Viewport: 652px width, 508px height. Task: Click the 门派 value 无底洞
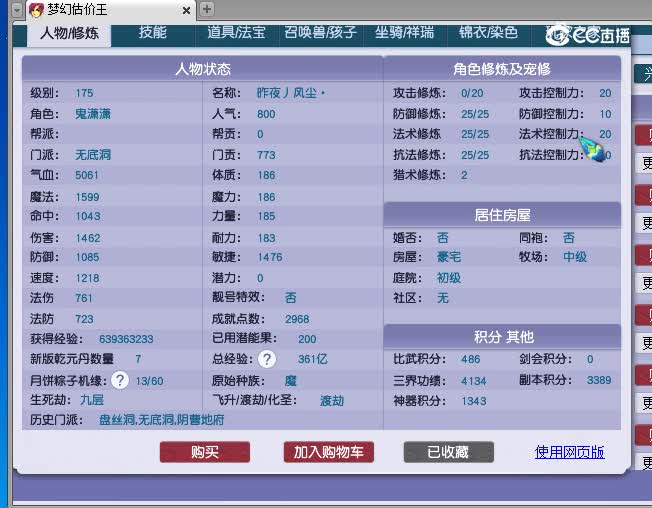tap(93, 155)
